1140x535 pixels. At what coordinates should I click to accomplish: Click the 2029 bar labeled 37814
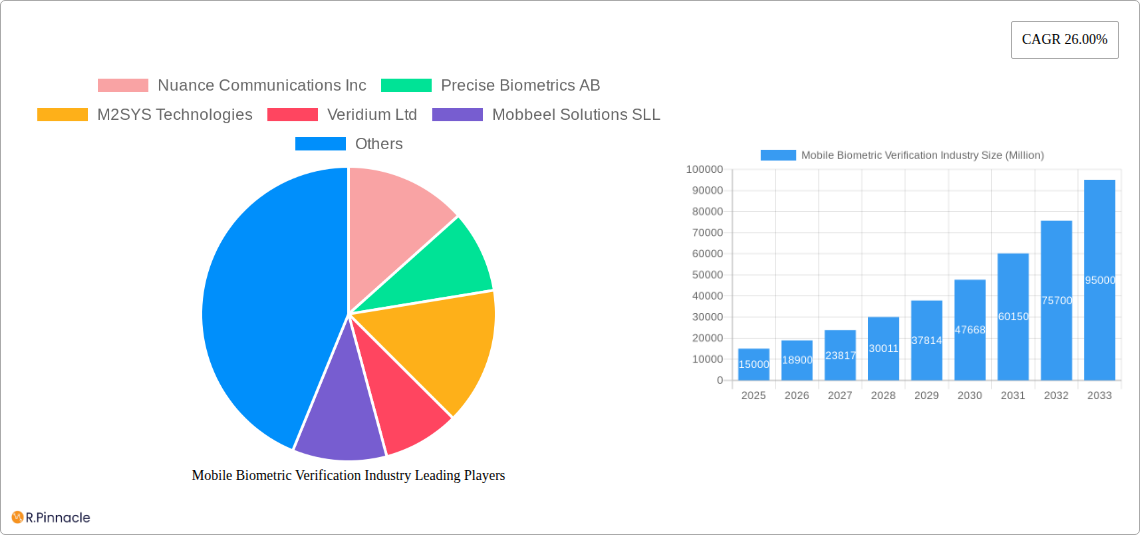coord(927,340)
